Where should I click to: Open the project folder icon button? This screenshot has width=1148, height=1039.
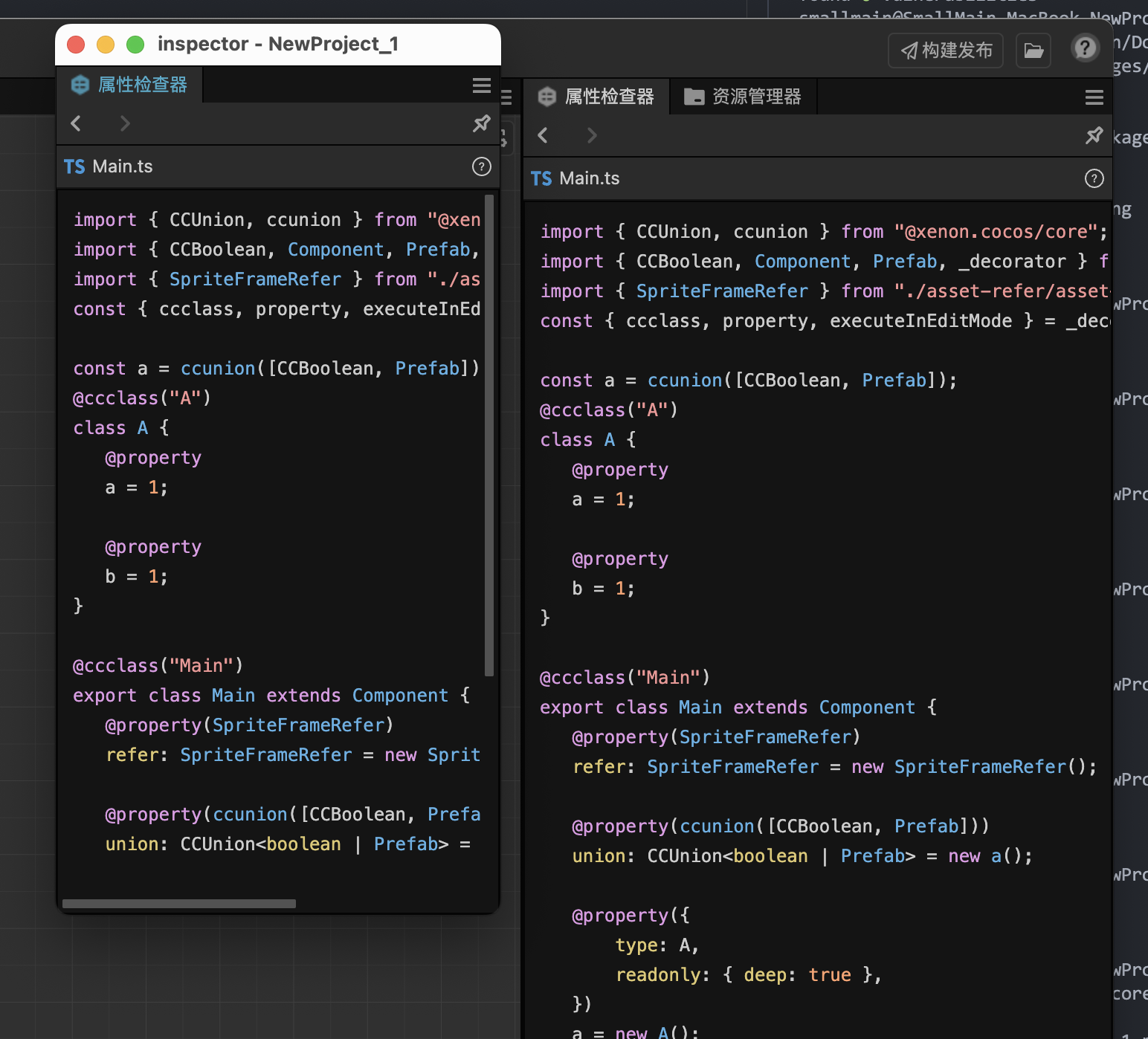[1033, 51]
